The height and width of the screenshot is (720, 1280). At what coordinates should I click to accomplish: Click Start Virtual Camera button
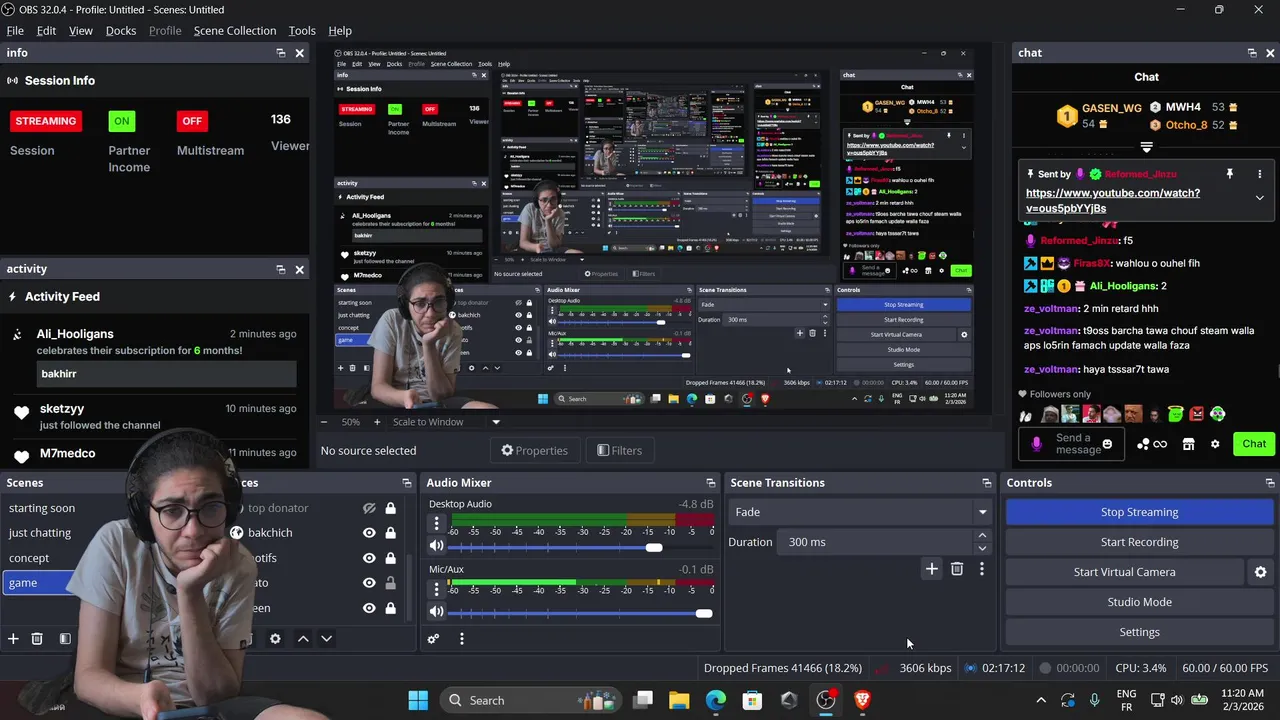[1124, 572]
